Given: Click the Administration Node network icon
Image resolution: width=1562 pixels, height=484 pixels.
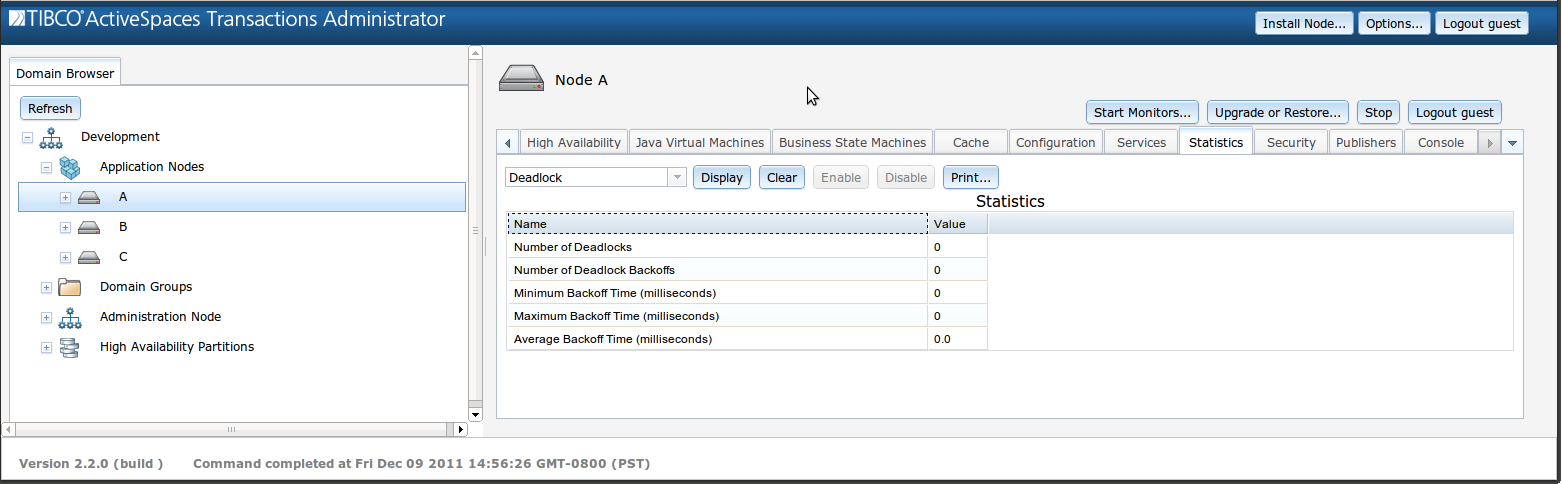Looking at the screenshot, I should point(69,317).
